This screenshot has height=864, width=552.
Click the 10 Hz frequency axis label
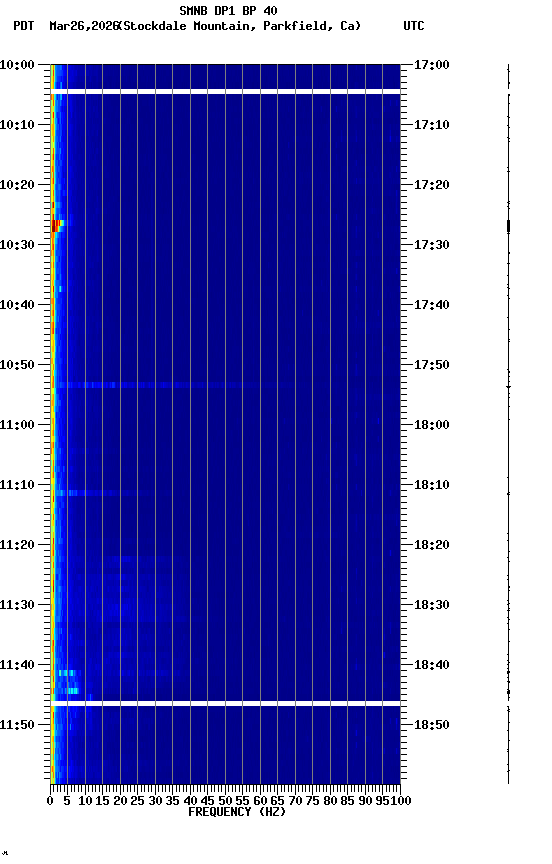coord(85,801)
